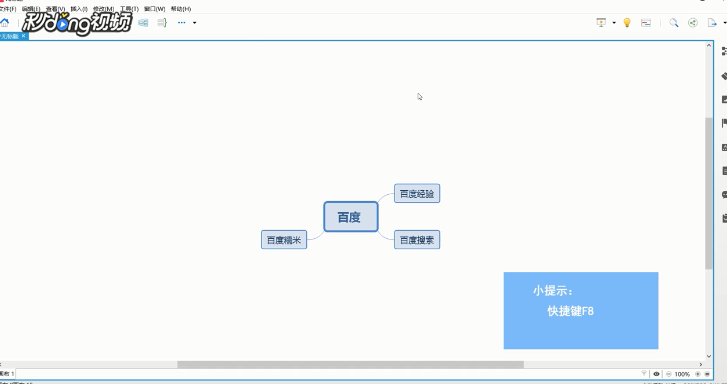The height and width of the screenshot is (384, 727).
Task: Click the Home icon in toolbar
Action: point(5,23)
